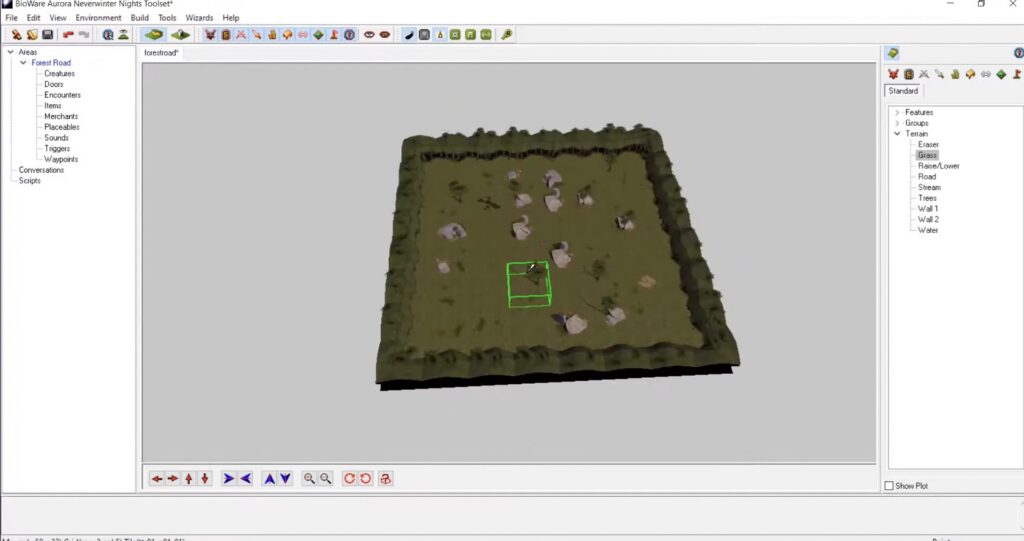Toggle Encounters crossed-swords icon in top toolbar
Screen dimensions: 1024x541
pos(241,35)
